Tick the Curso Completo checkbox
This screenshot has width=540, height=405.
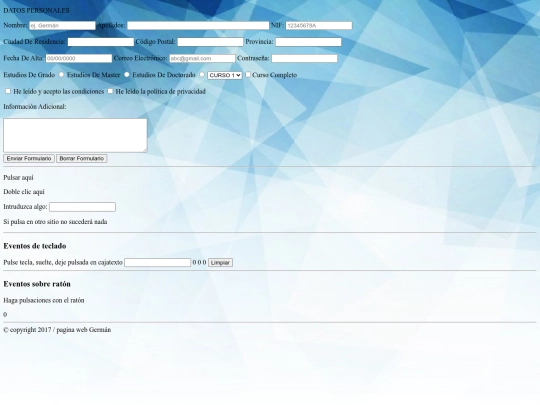[x=248, y=74]
